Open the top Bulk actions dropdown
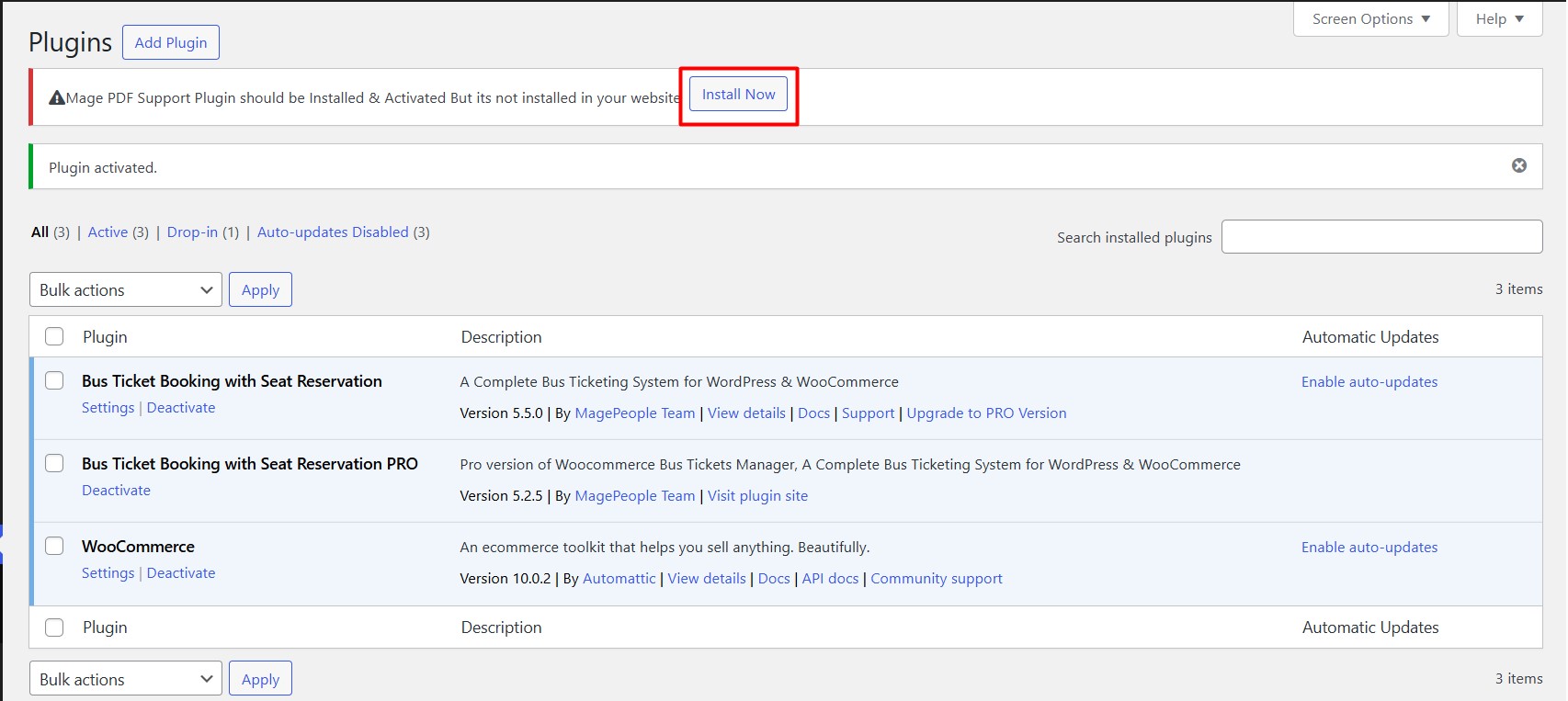Viewport: 1568px width, 701px height. coord(126,289)
